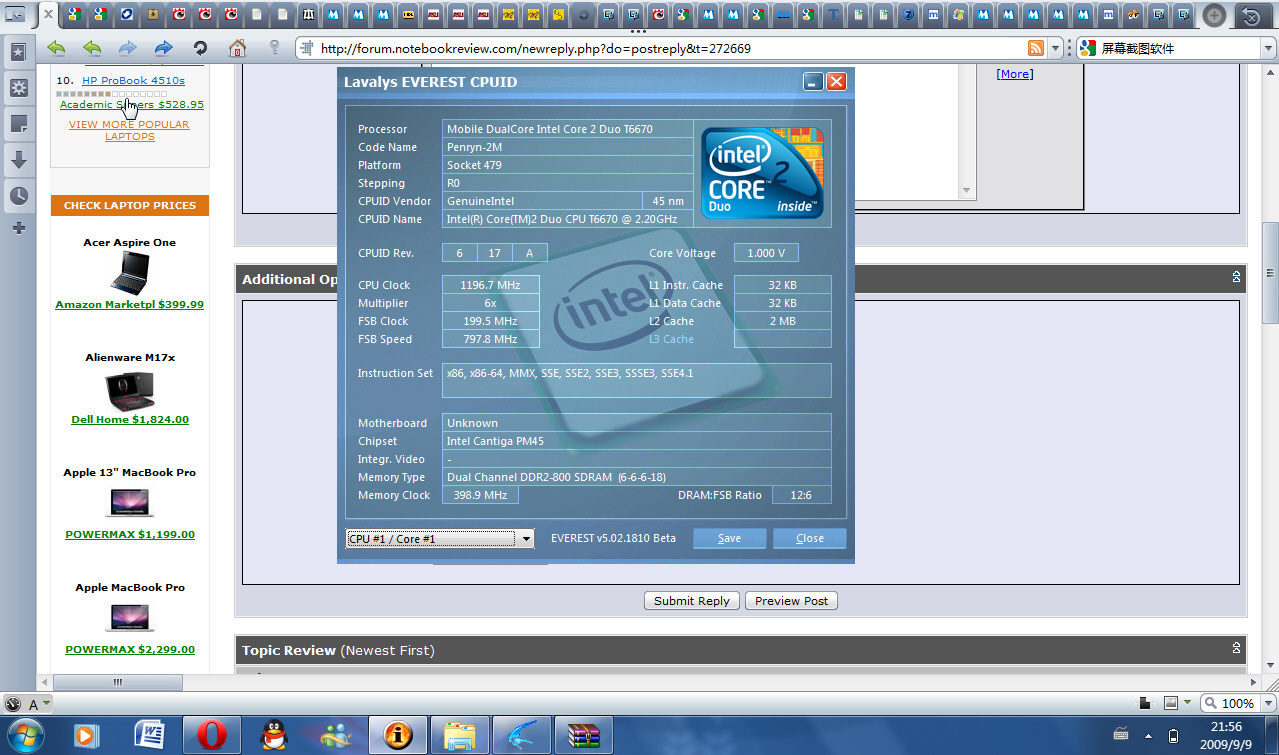Open the closed tabs trash icon
Image resolution: width=1279 pixels, height=755 pixels.
pos(1249,16)
